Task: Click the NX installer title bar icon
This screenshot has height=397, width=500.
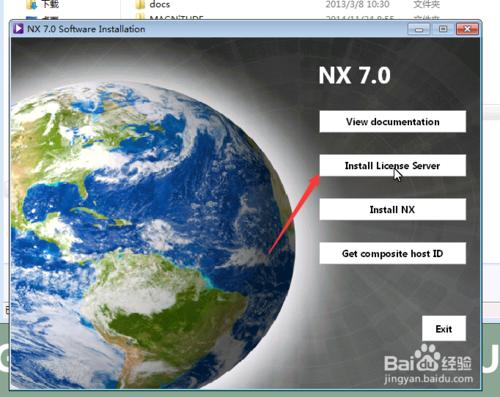Action: pyautogui.click(x=18, y=29)
